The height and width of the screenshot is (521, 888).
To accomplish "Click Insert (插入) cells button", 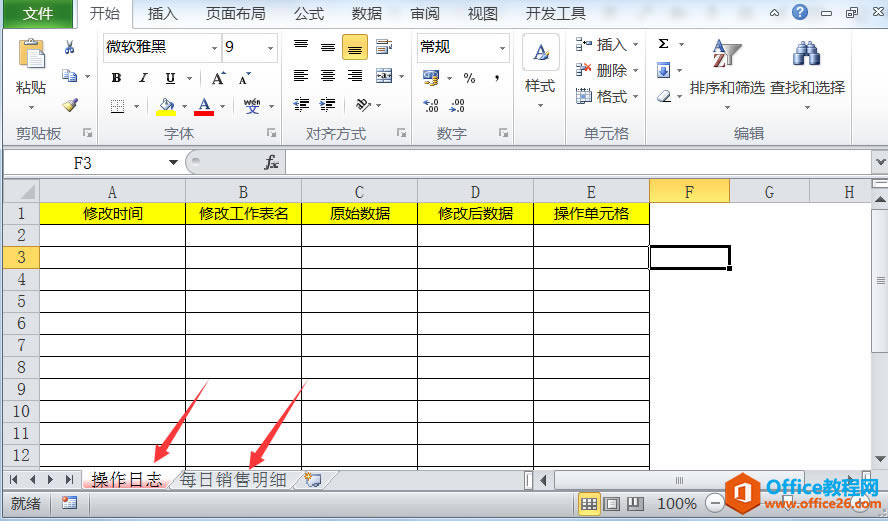I will 607,45.
